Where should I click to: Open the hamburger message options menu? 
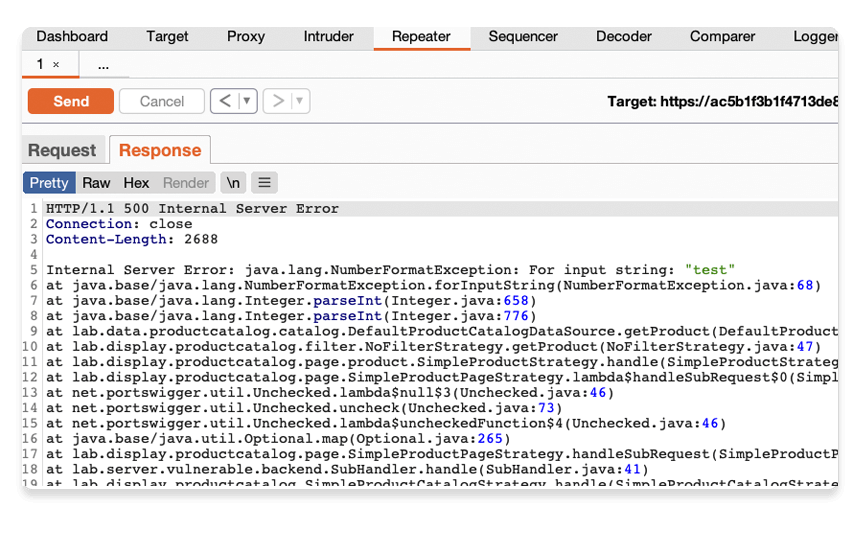click(264, 183)
